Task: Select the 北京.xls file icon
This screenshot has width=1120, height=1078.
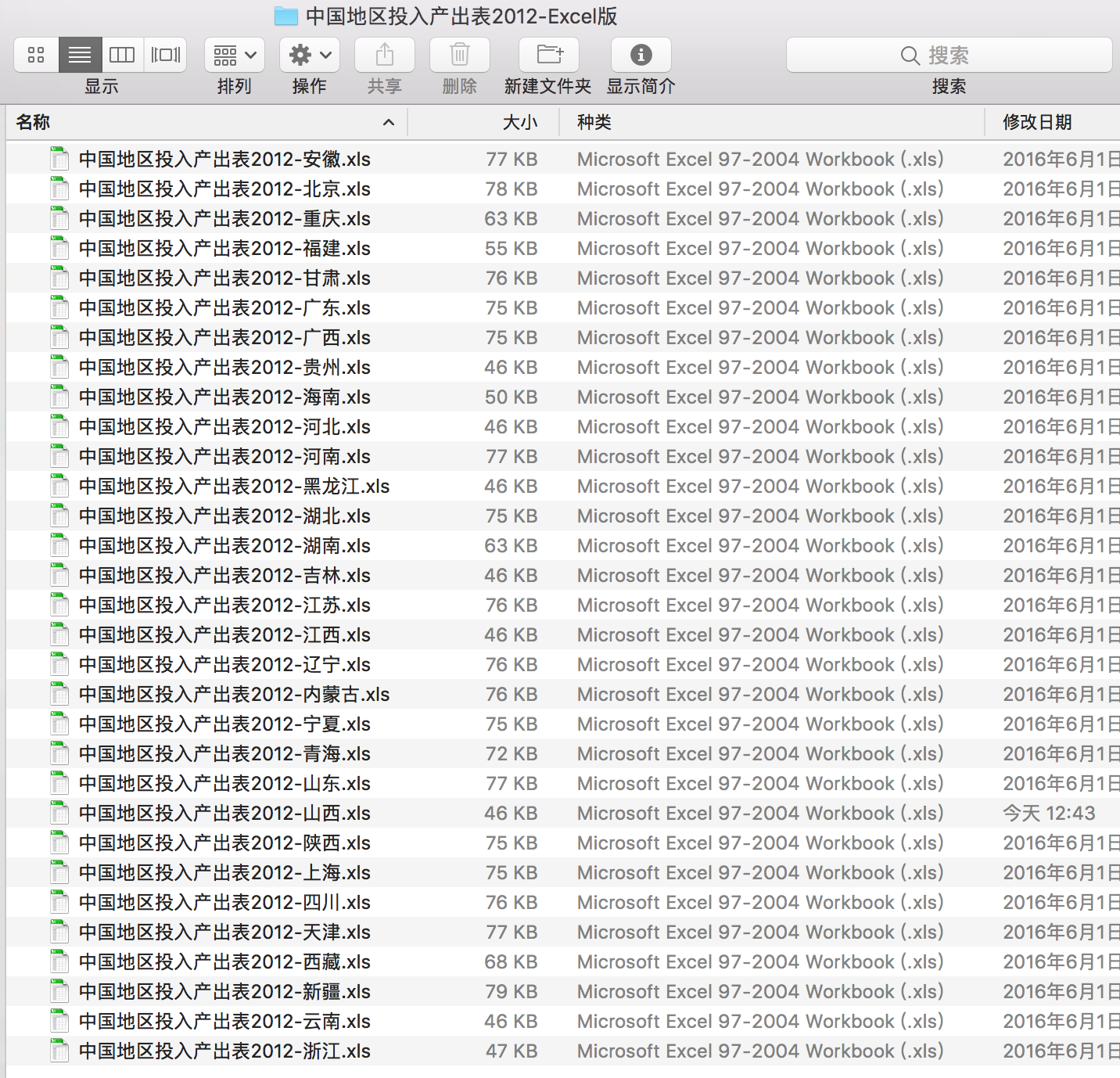Action: [x=59, y=189]
